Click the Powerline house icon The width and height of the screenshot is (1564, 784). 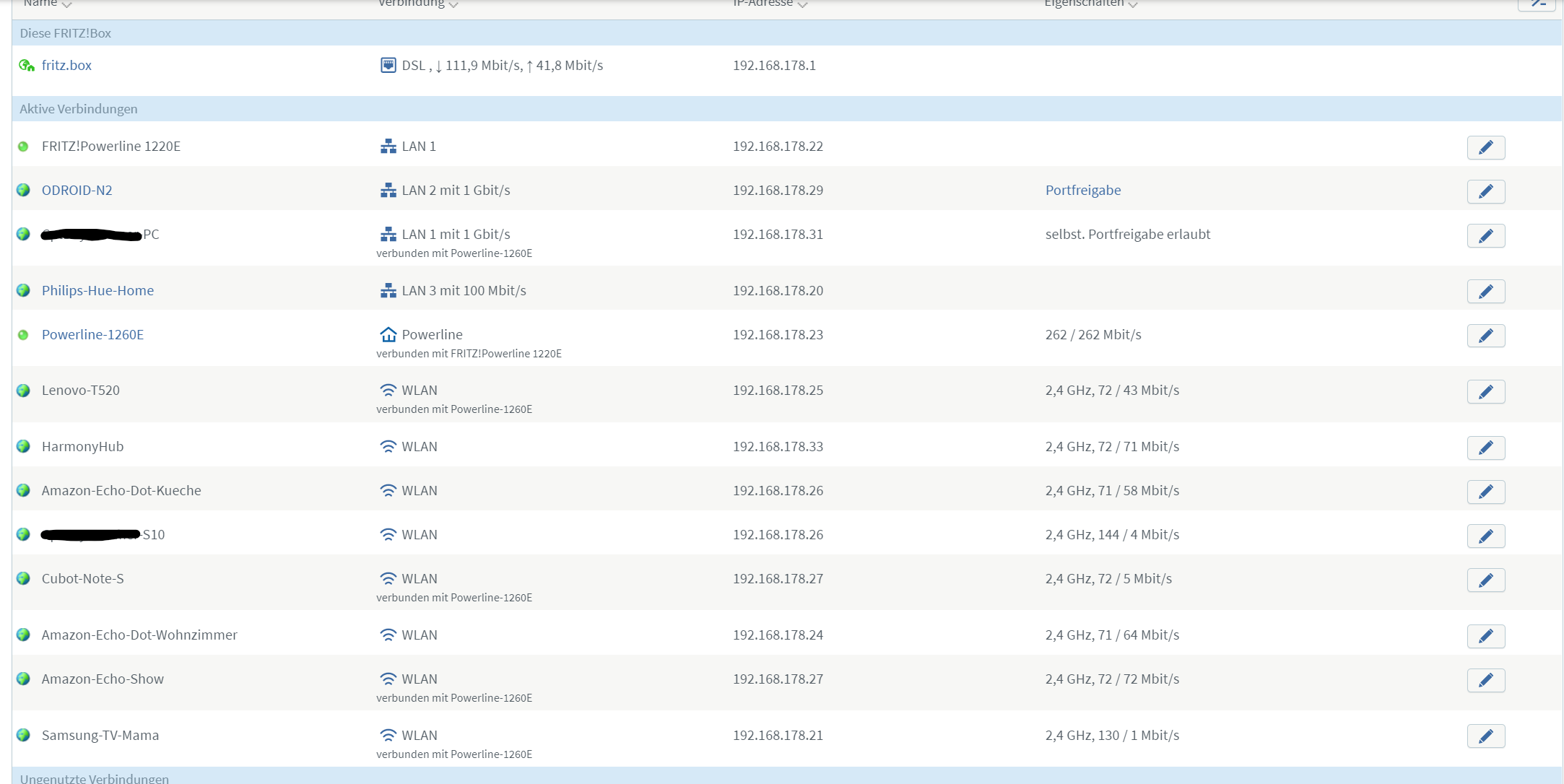[388, 334]
